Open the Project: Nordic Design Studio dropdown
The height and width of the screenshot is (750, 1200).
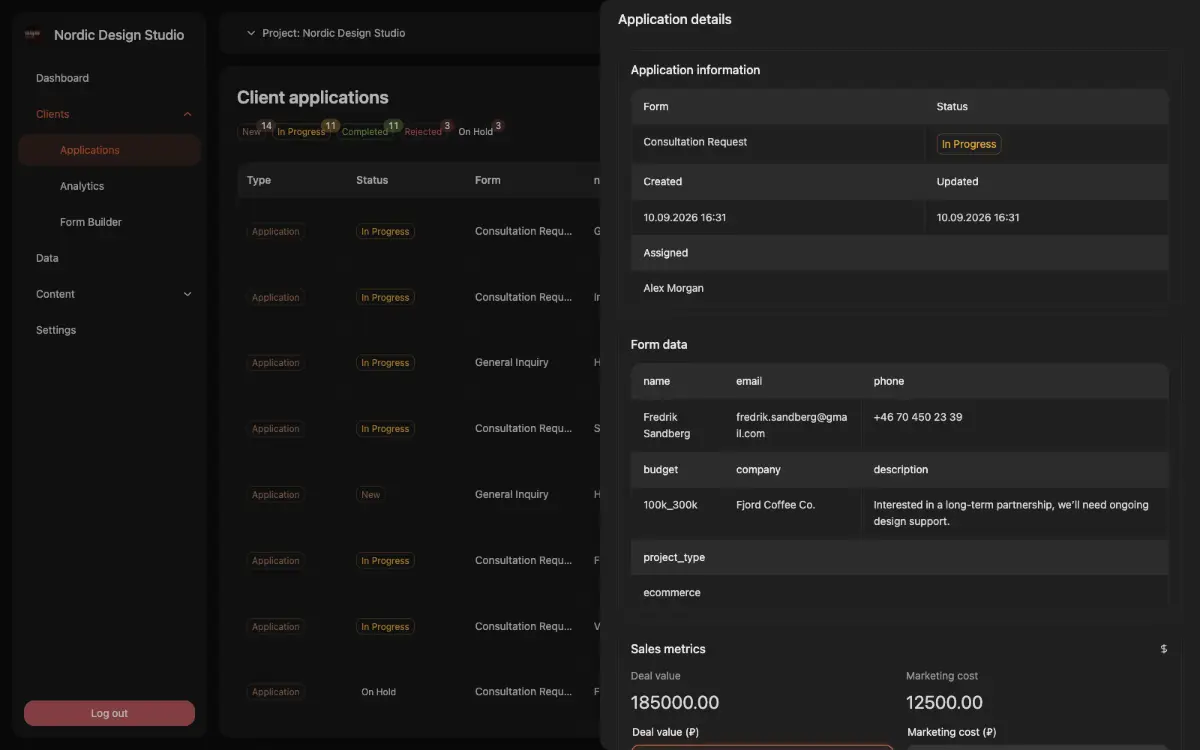[326, 33]
